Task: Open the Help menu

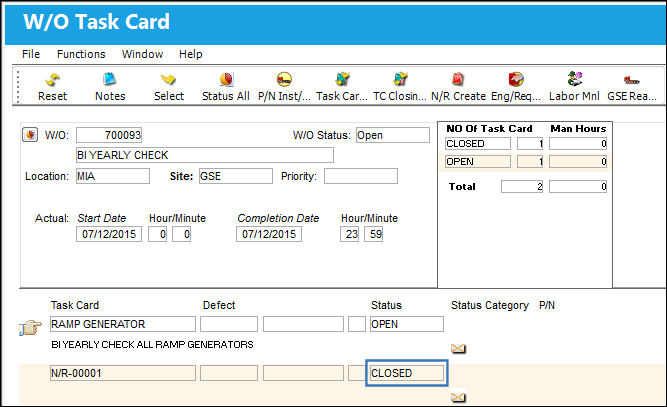Action: (x=190, y=54)
